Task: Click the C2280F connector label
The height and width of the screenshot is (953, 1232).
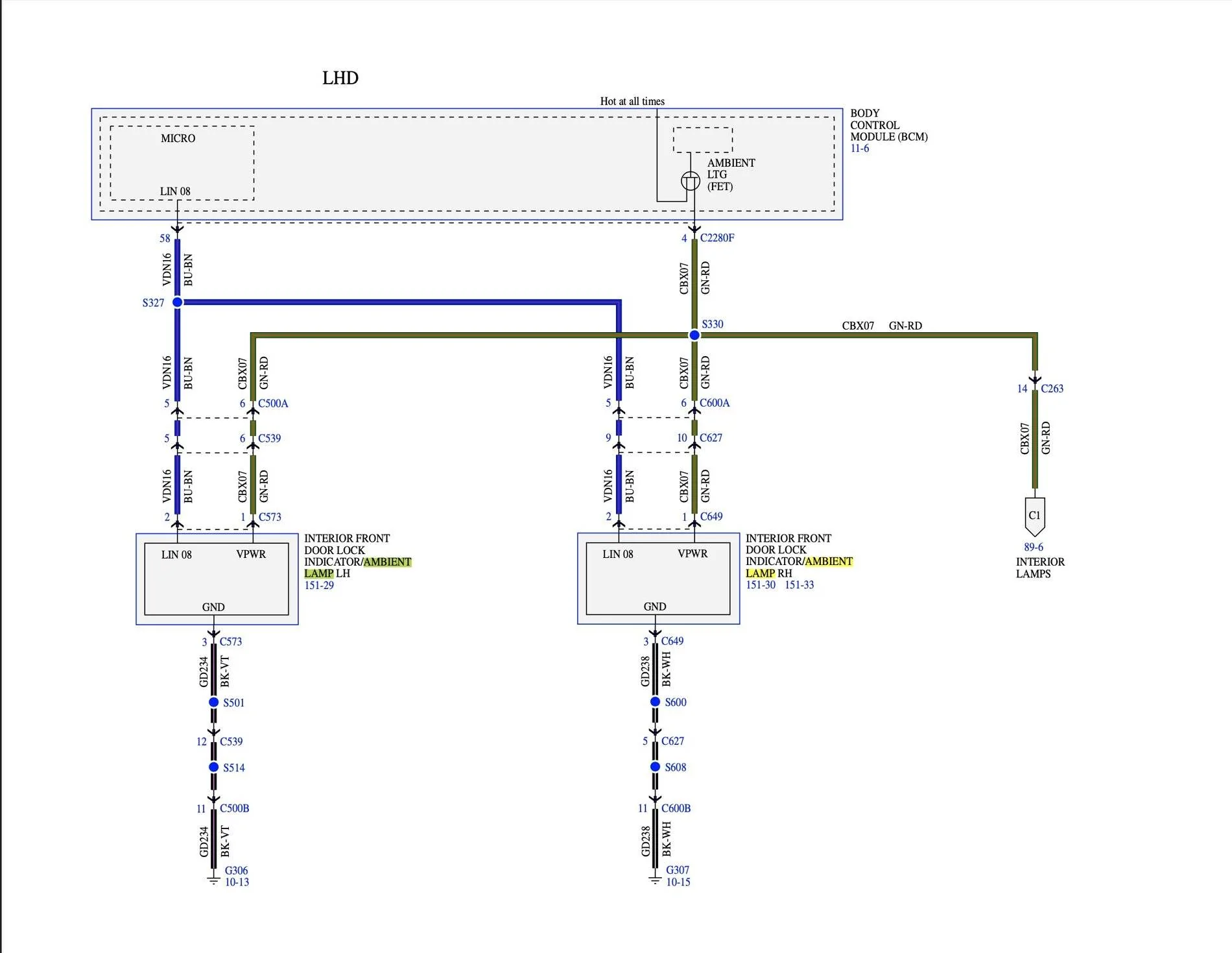Action: point(717,238)
